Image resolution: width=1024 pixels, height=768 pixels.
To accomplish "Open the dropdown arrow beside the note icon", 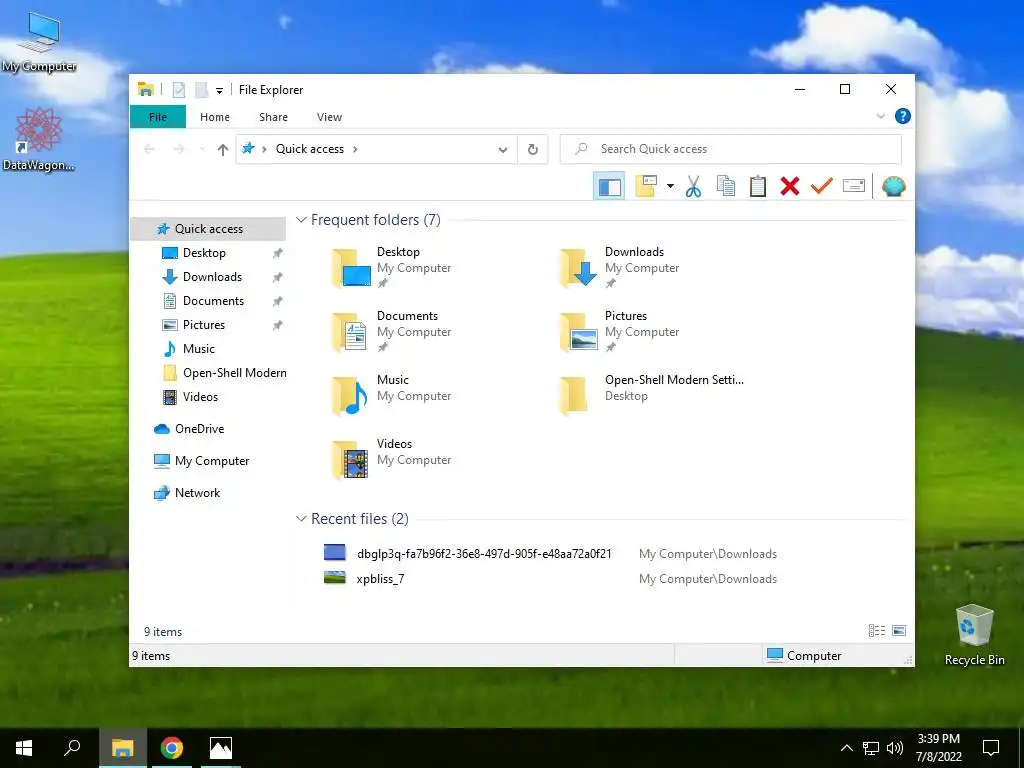I will coord(670,186).
